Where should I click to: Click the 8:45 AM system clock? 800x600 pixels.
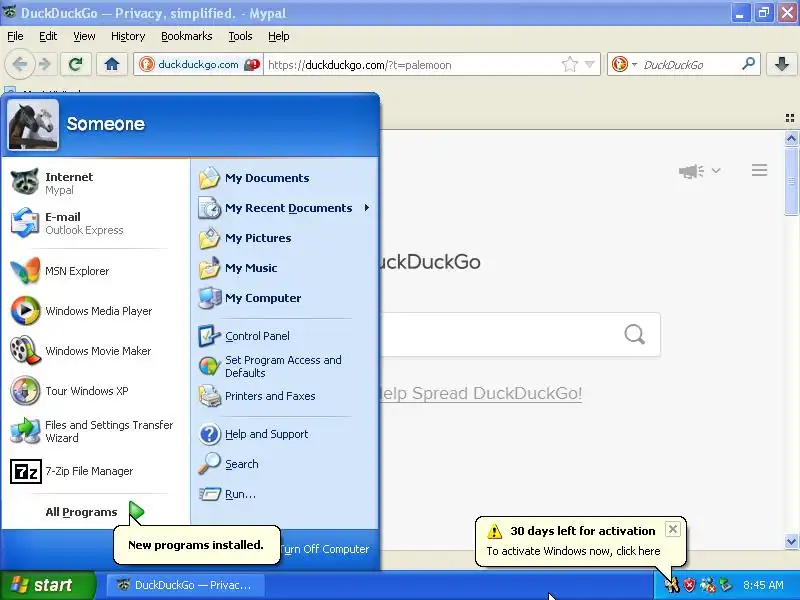(x=763, y=585)
